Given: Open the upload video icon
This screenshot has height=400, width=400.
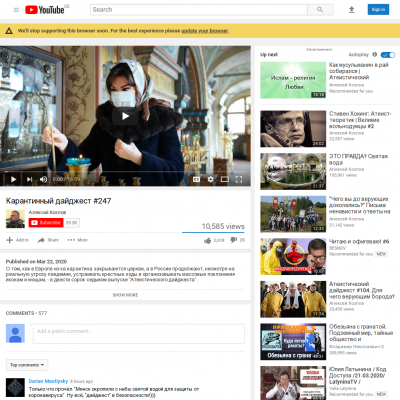Looking at the screenshot, I should point(352,10).
